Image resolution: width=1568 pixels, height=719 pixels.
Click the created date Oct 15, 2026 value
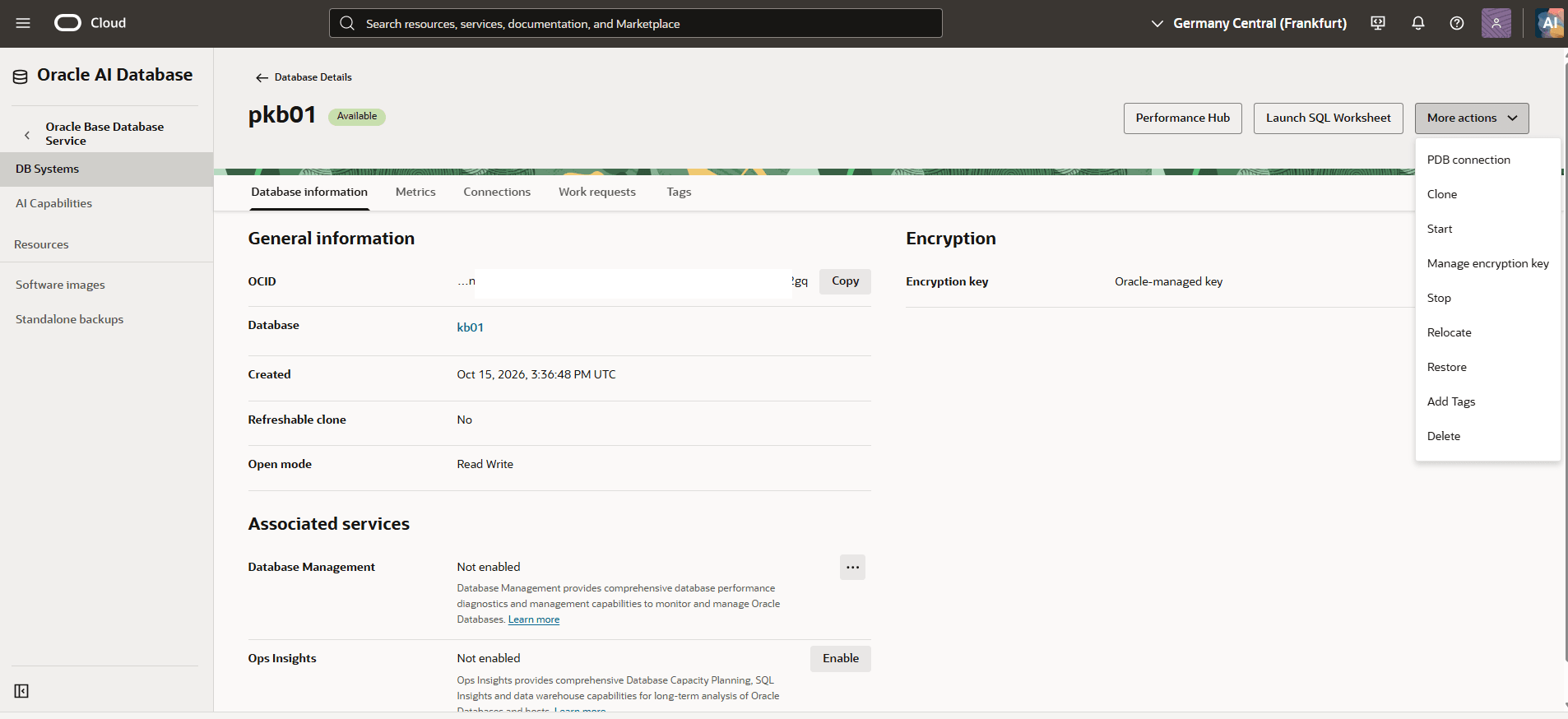(536, 374)
